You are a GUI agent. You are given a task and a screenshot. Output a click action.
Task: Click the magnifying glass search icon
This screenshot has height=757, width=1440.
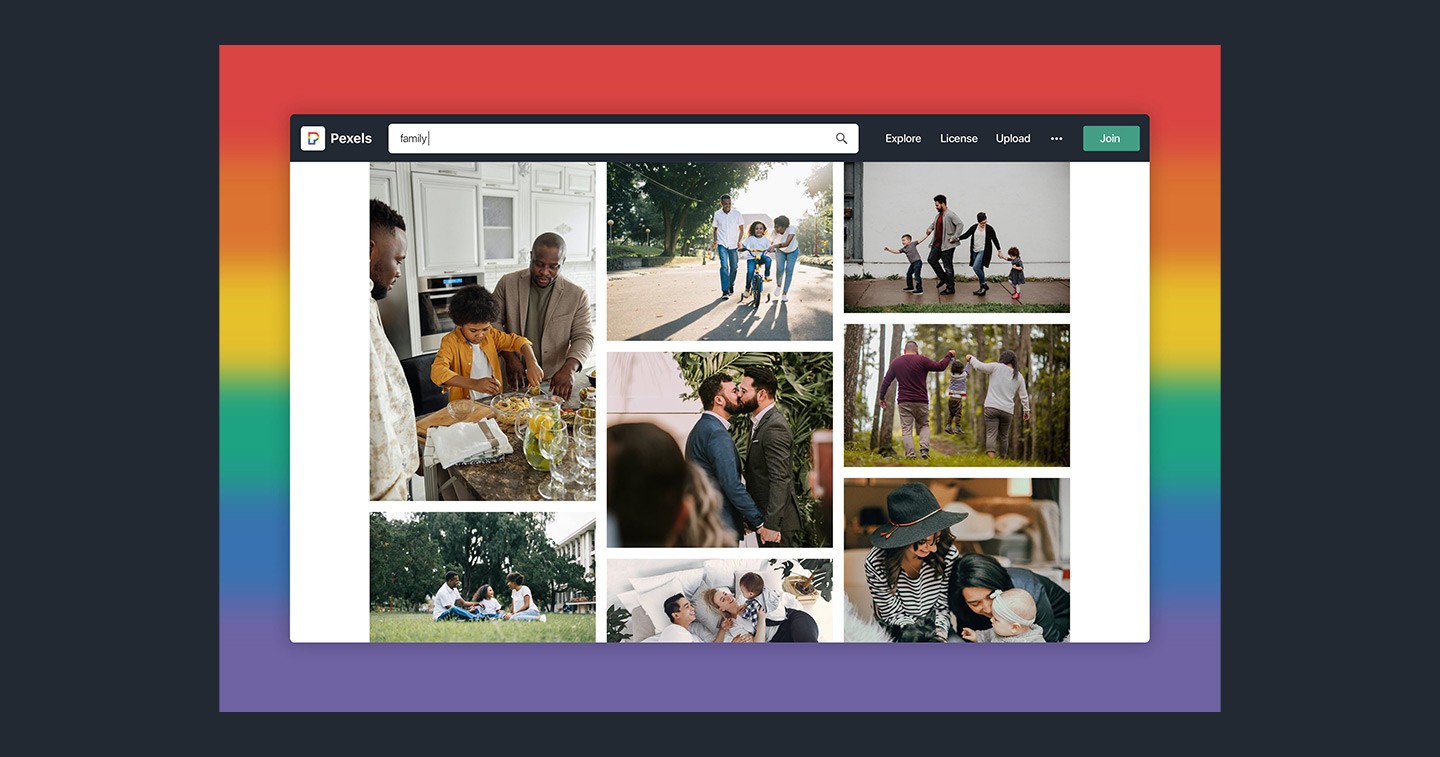841,139
